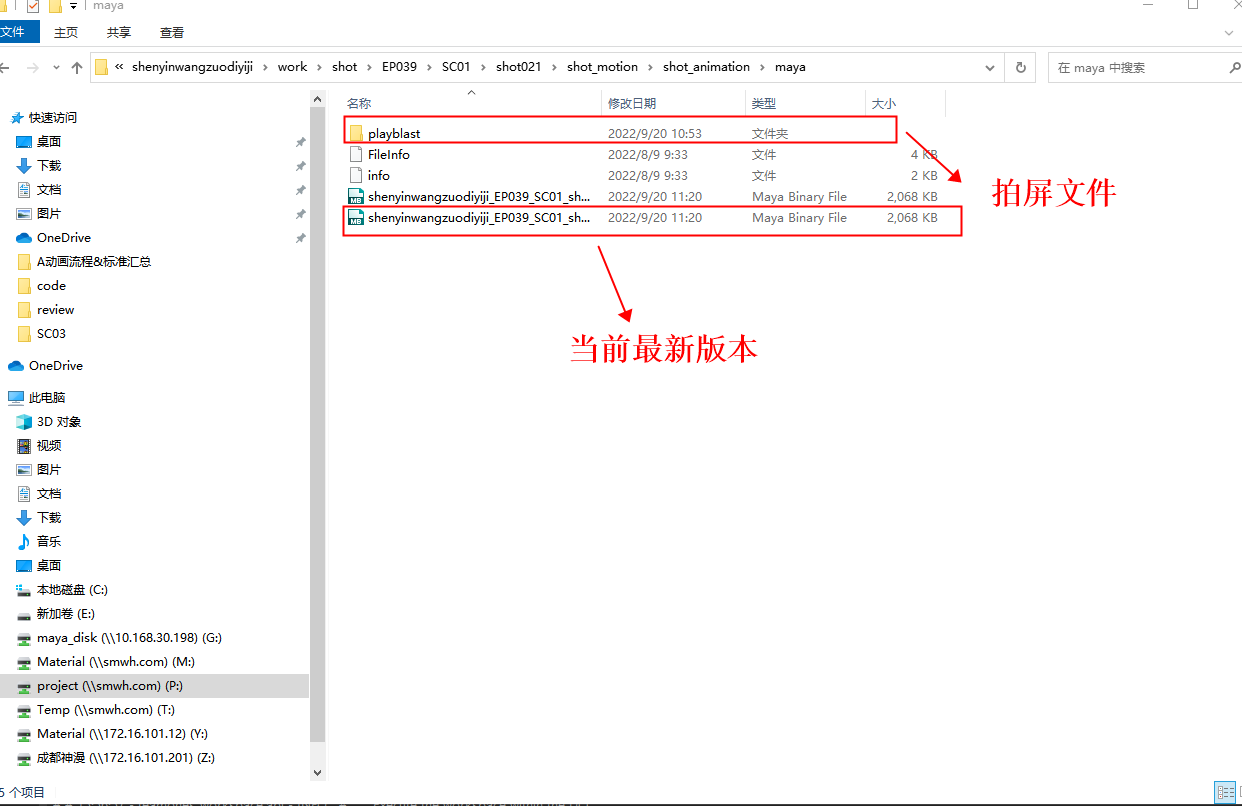This screenshot has width=1242, height=806.
Task: Click the quick access properties checkmark icon
Action: pos(33,6)
